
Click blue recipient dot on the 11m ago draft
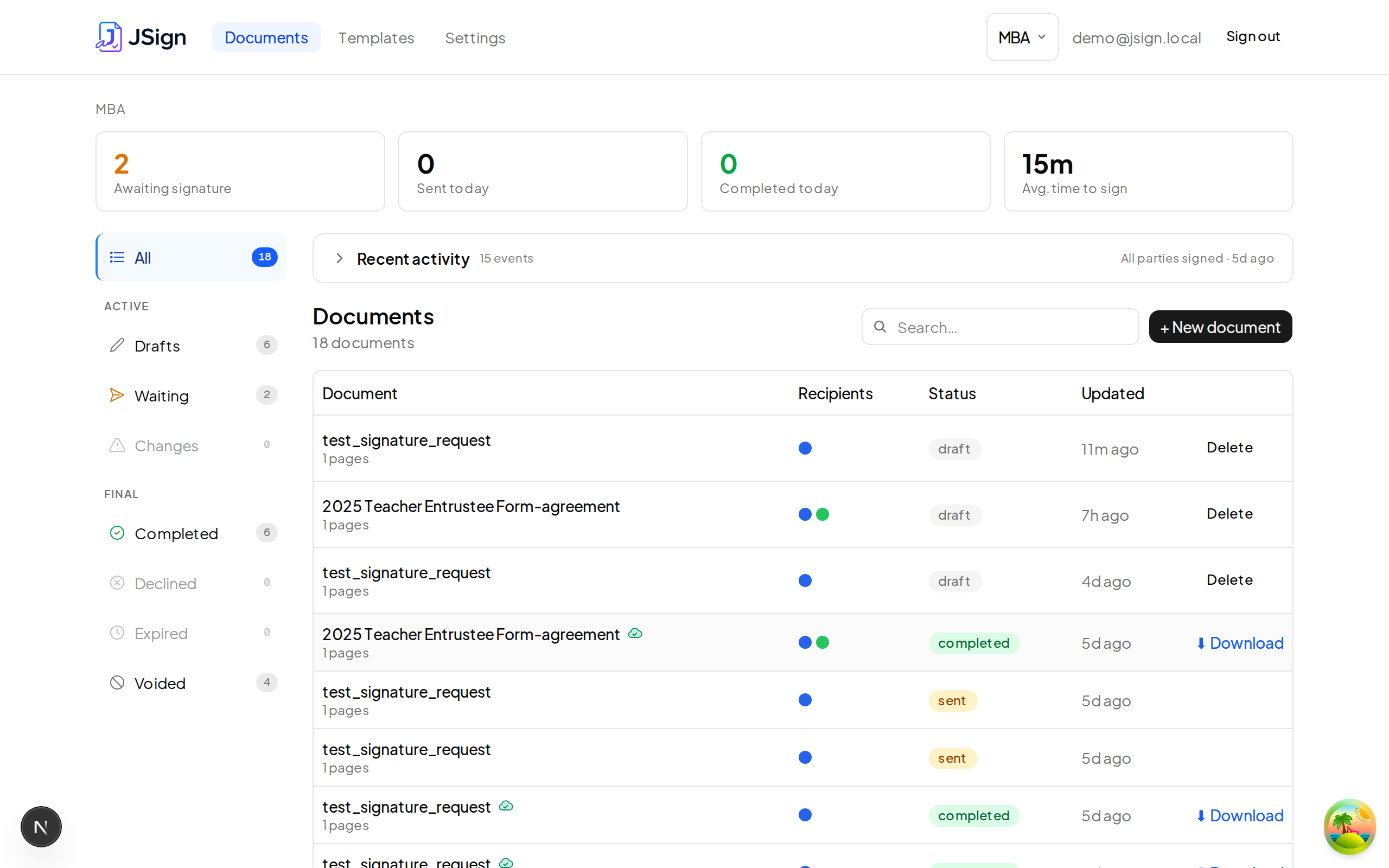pyautogui.click(x=805, y=448)
